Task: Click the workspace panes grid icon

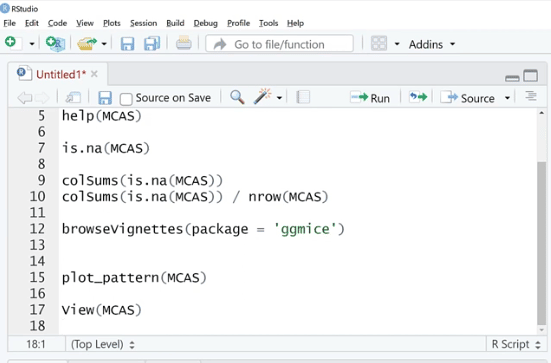Action: click(379, 44)
